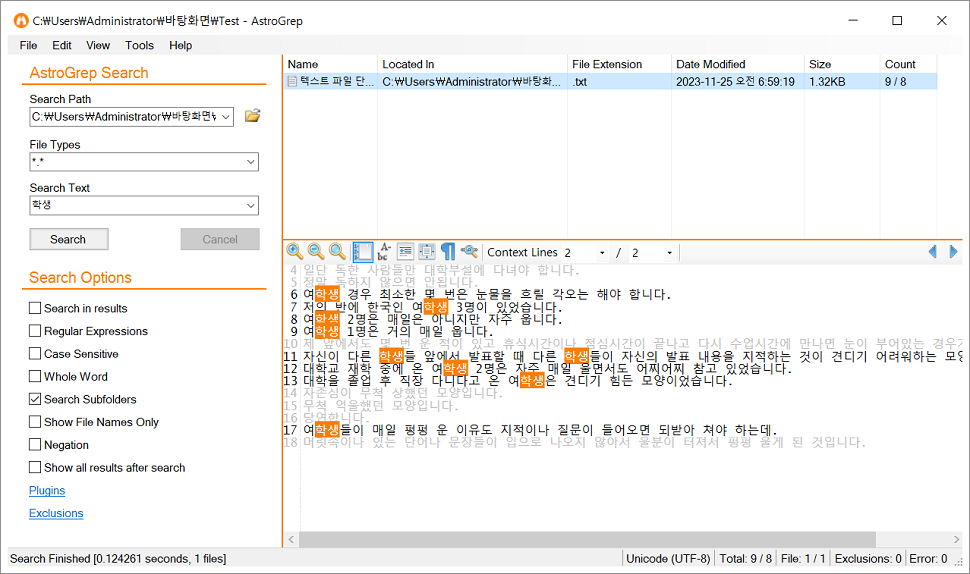This screenshot has width=970, height=574.
Task: Enable Regular Expressions checkbox
Action: (35, 331)
